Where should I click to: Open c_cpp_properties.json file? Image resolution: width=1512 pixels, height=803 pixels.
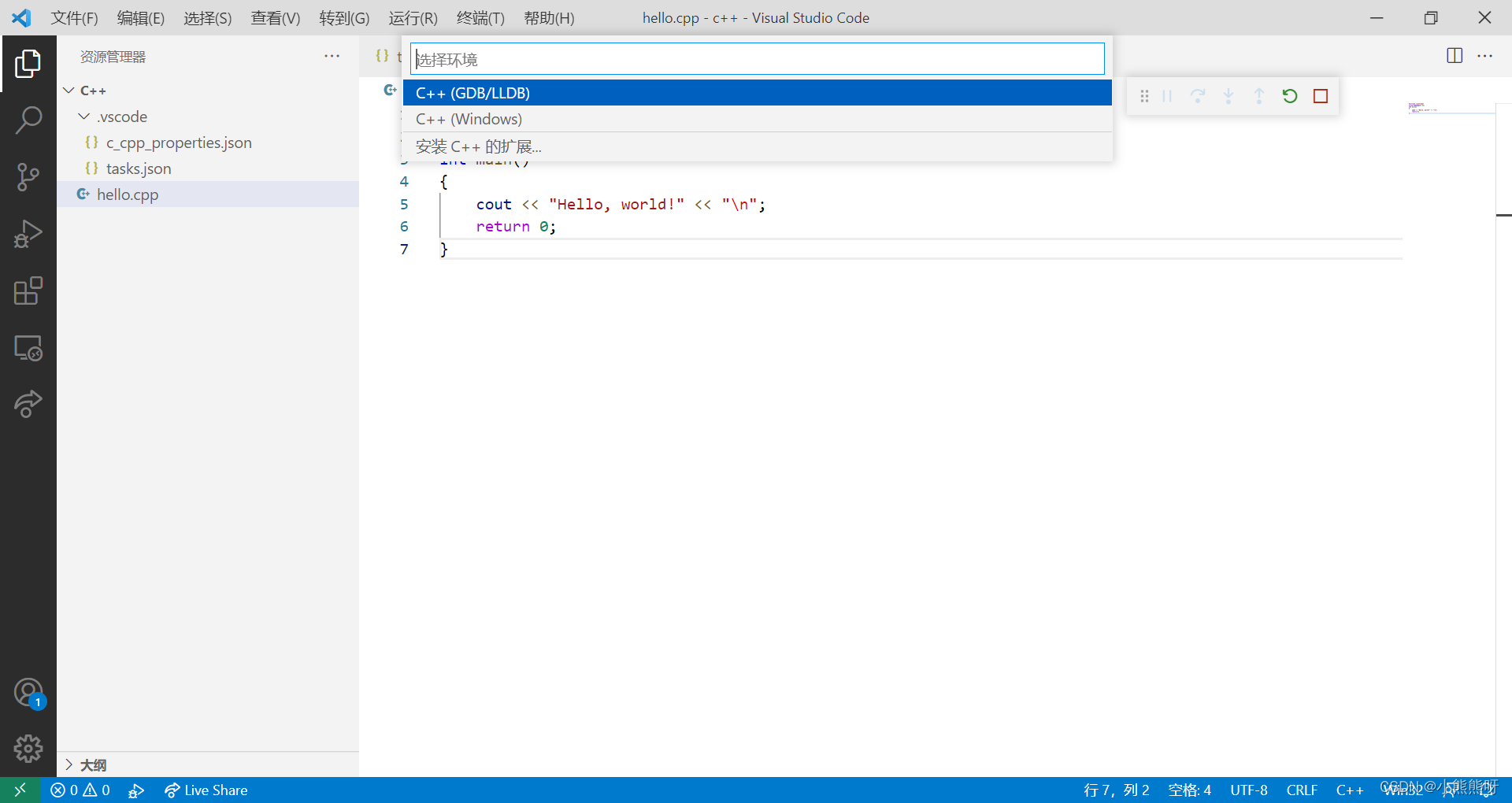(208, 142)
